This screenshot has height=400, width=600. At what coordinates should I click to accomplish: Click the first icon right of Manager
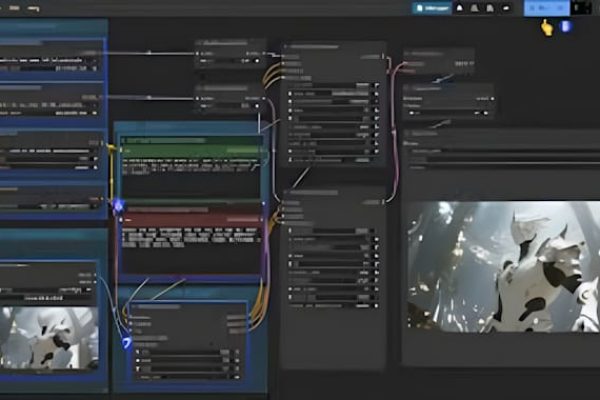tap(460, 8)
